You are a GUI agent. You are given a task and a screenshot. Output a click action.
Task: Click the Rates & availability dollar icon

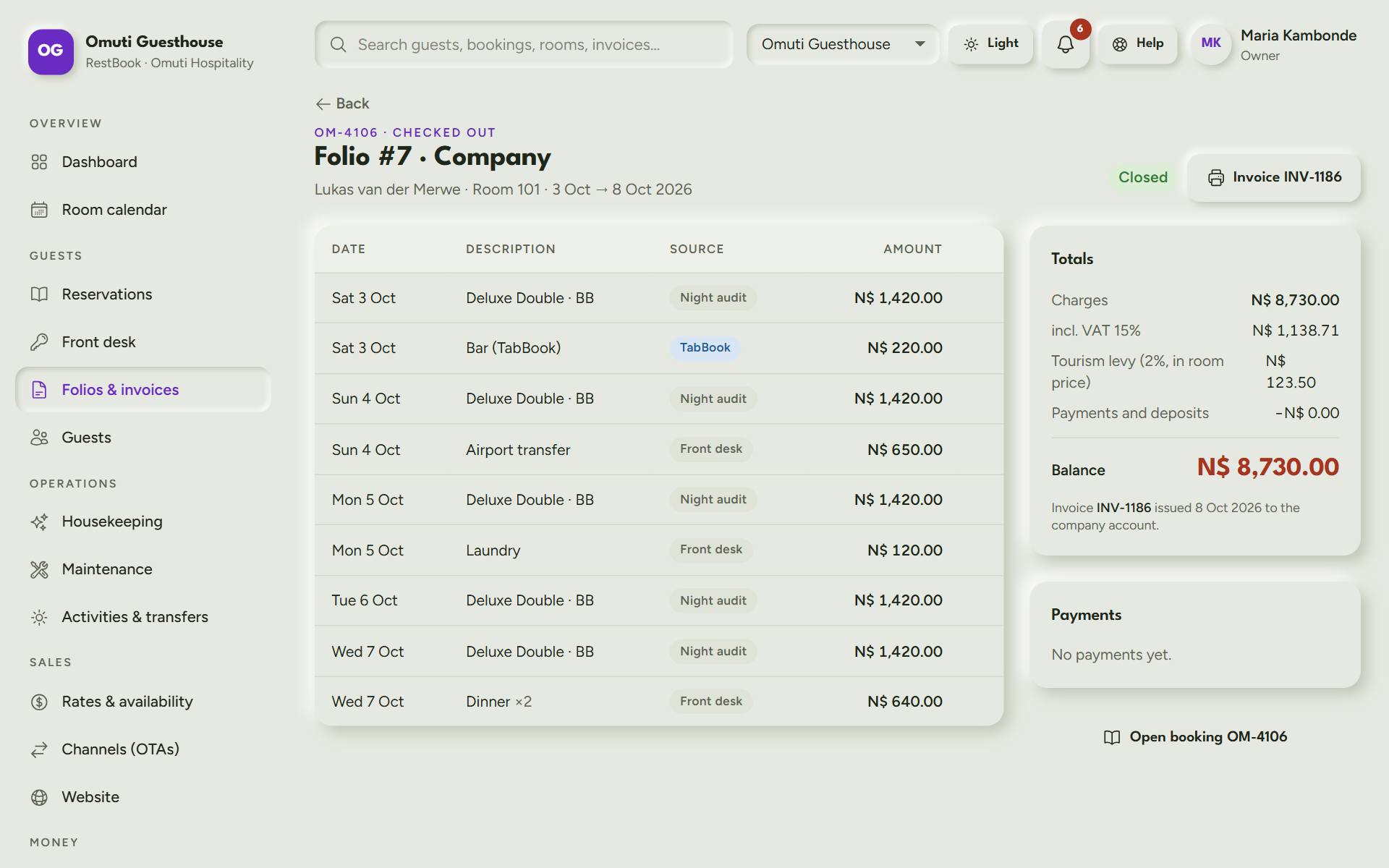coord(39,702)
